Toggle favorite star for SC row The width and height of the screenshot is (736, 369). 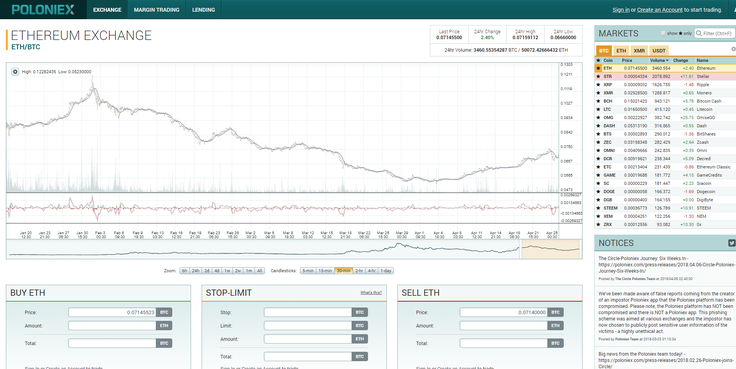(598, 184)
